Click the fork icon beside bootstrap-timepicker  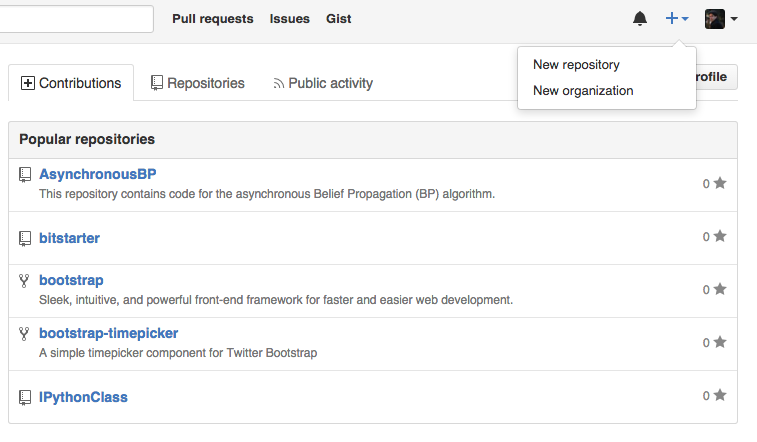pyautogui.click(x=24, y=334)
